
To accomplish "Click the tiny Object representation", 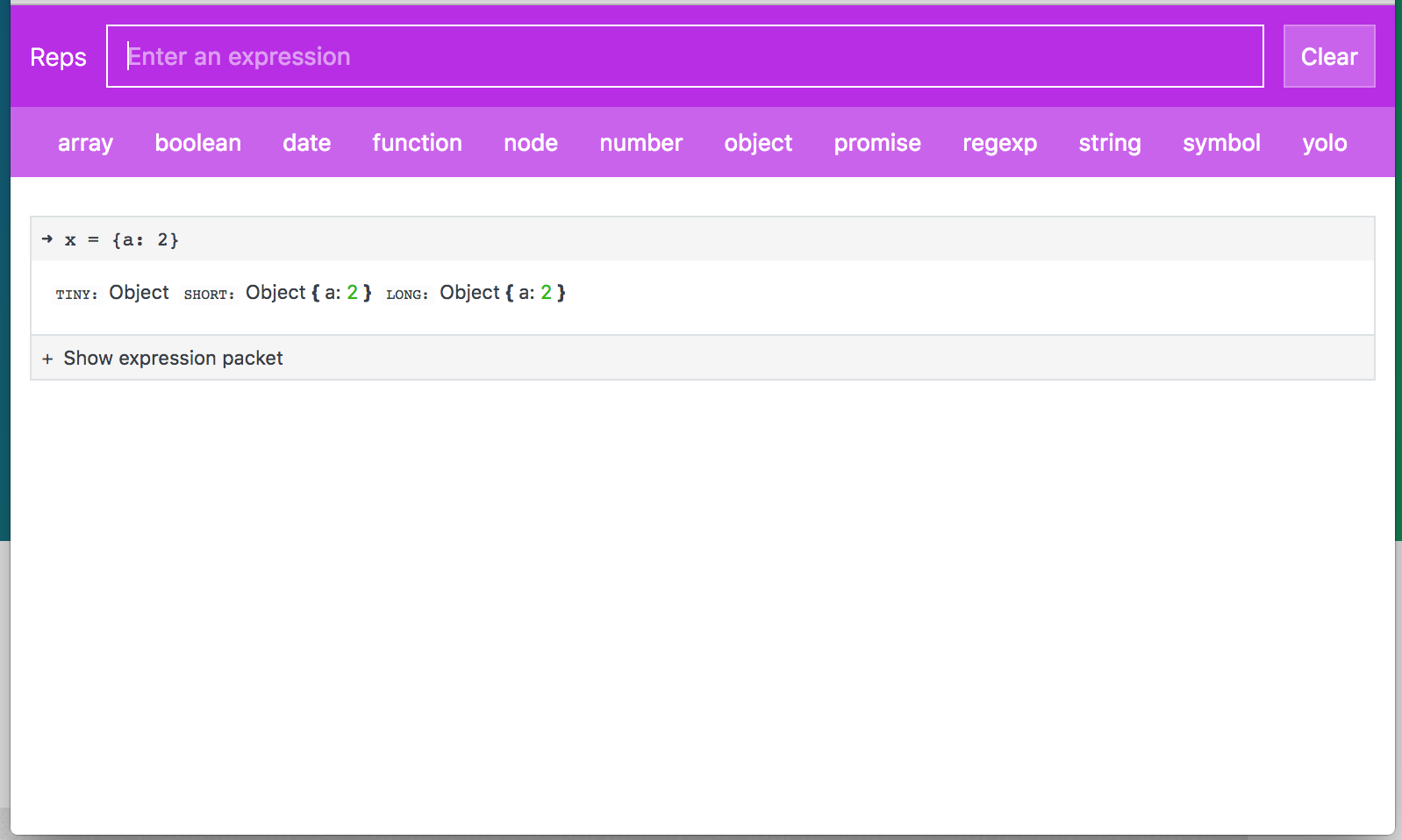I will pyautogui.click(x=139, y=292).
